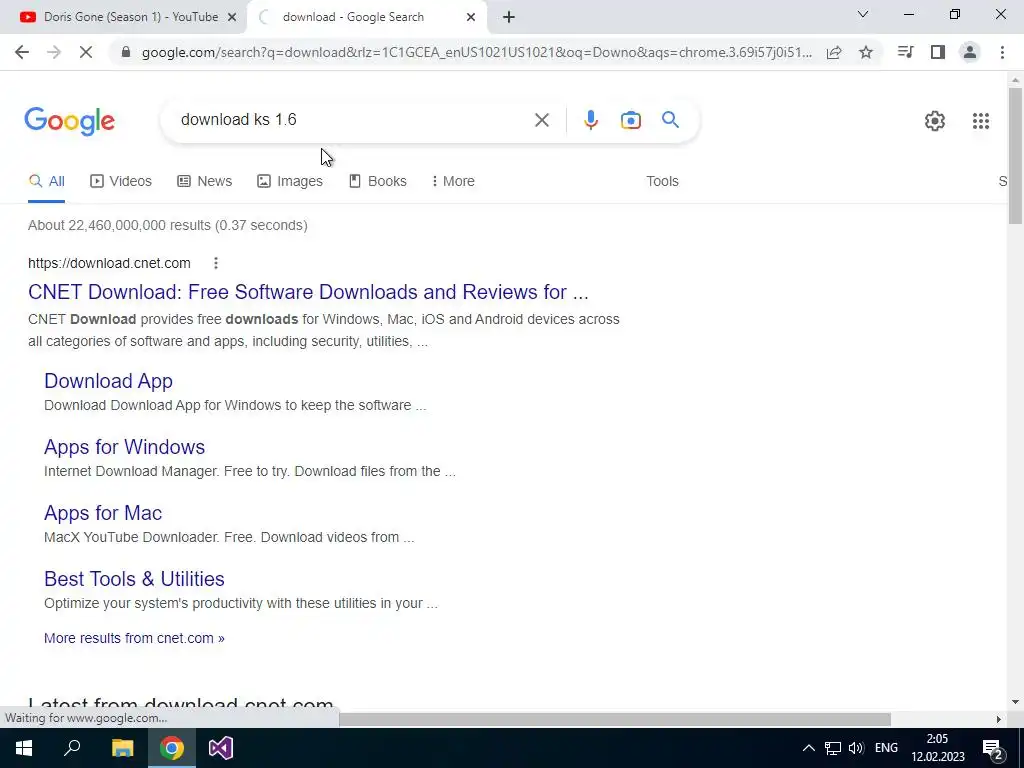Click the Chrome address bar URL
Viewport: 1024px width, 768px height.
tap(477, 52)
